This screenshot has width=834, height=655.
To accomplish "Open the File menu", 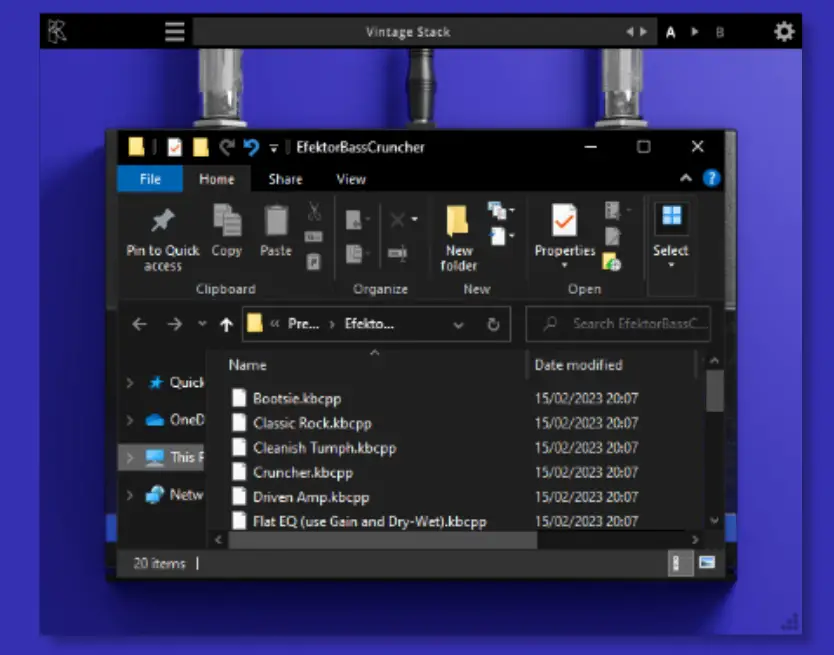I will [149, 179].
